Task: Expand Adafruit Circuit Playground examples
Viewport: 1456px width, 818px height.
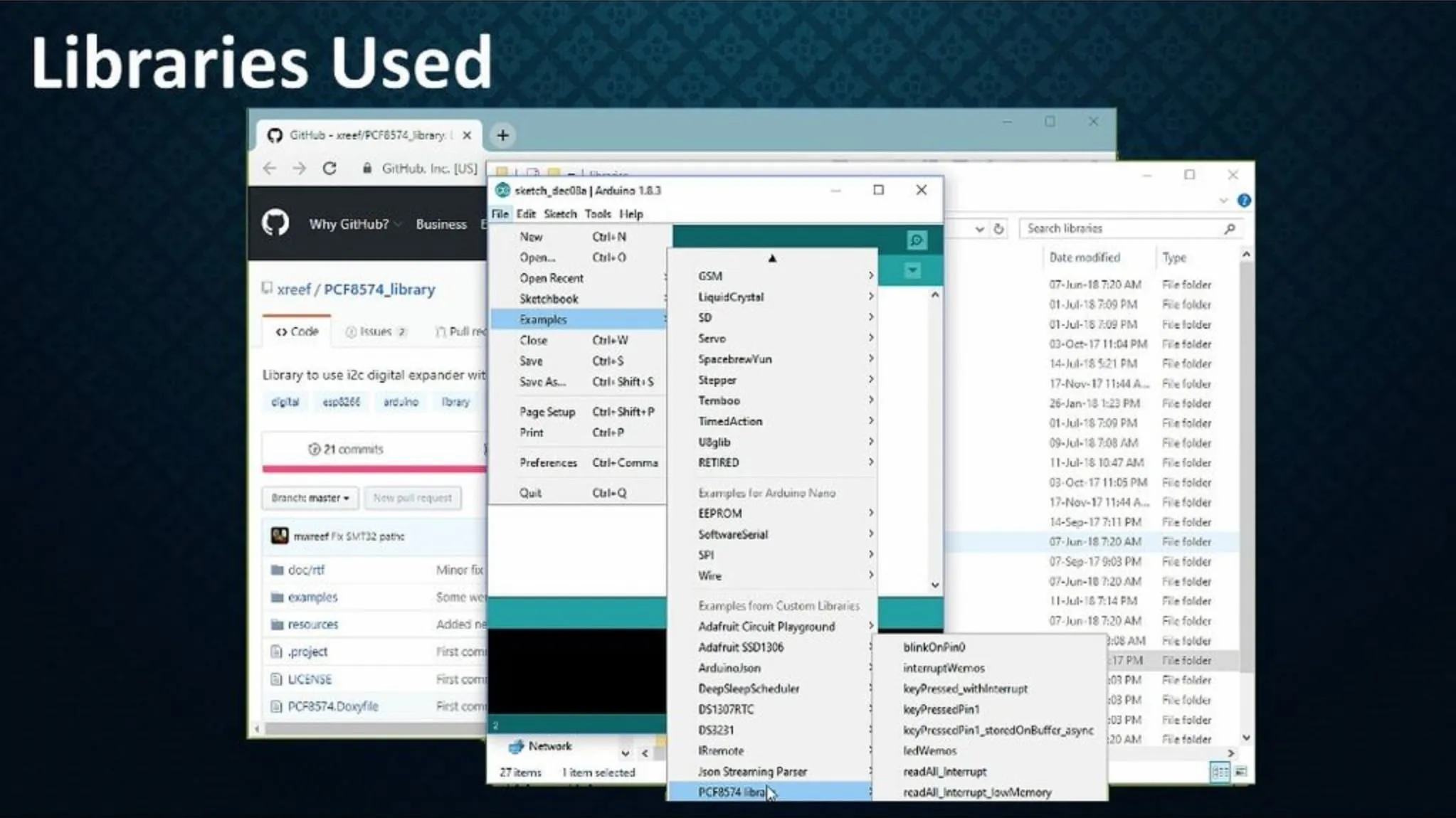Action: (773, 627)
